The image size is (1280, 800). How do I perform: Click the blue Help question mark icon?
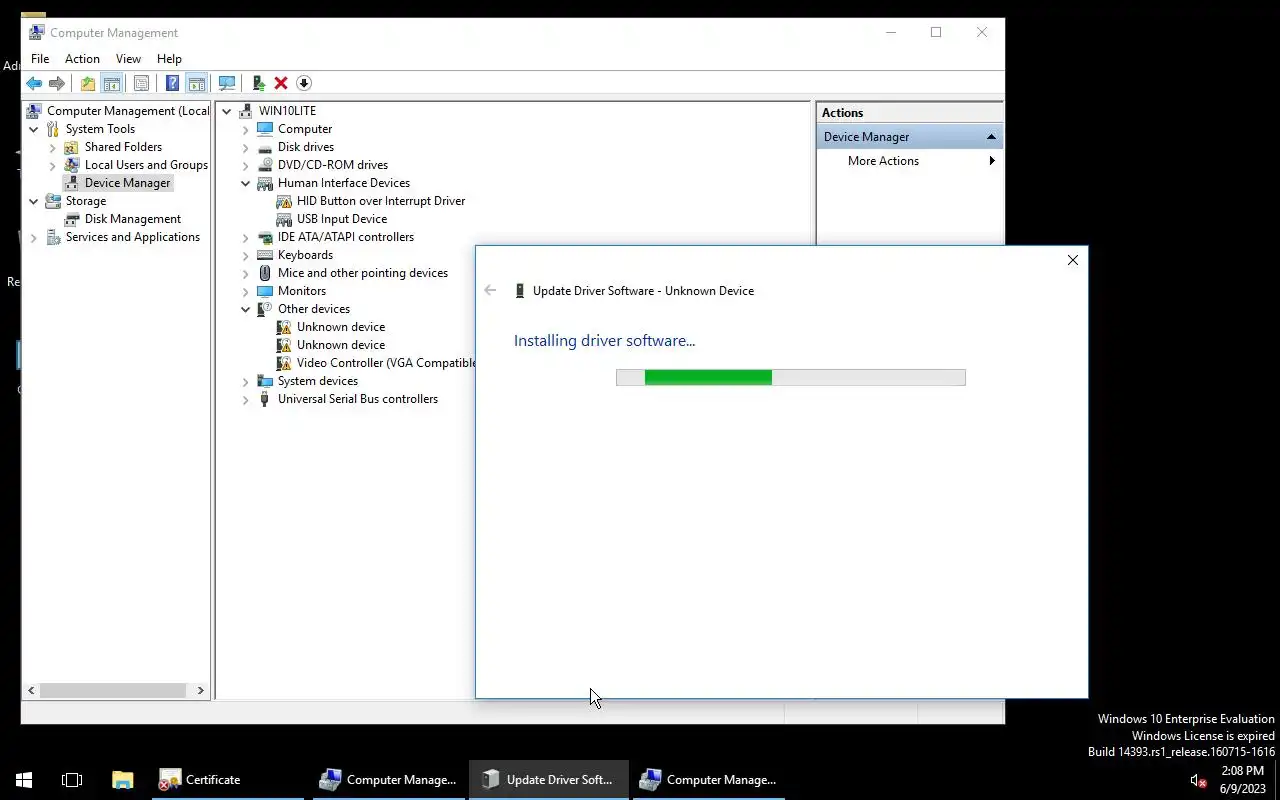(172, 84)
